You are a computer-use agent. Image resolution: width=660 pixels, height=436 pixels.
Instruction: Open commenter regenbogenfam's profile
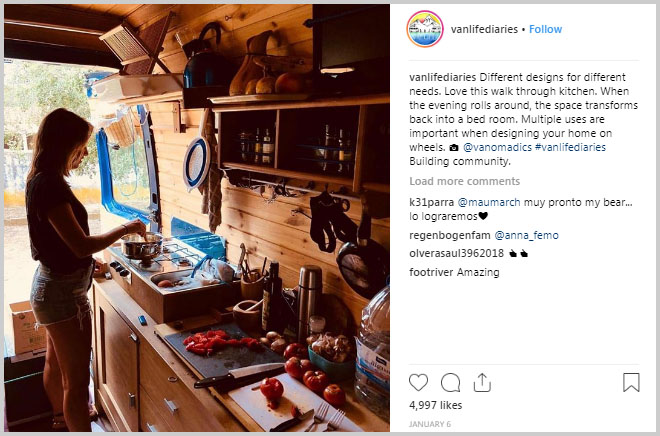450,235
